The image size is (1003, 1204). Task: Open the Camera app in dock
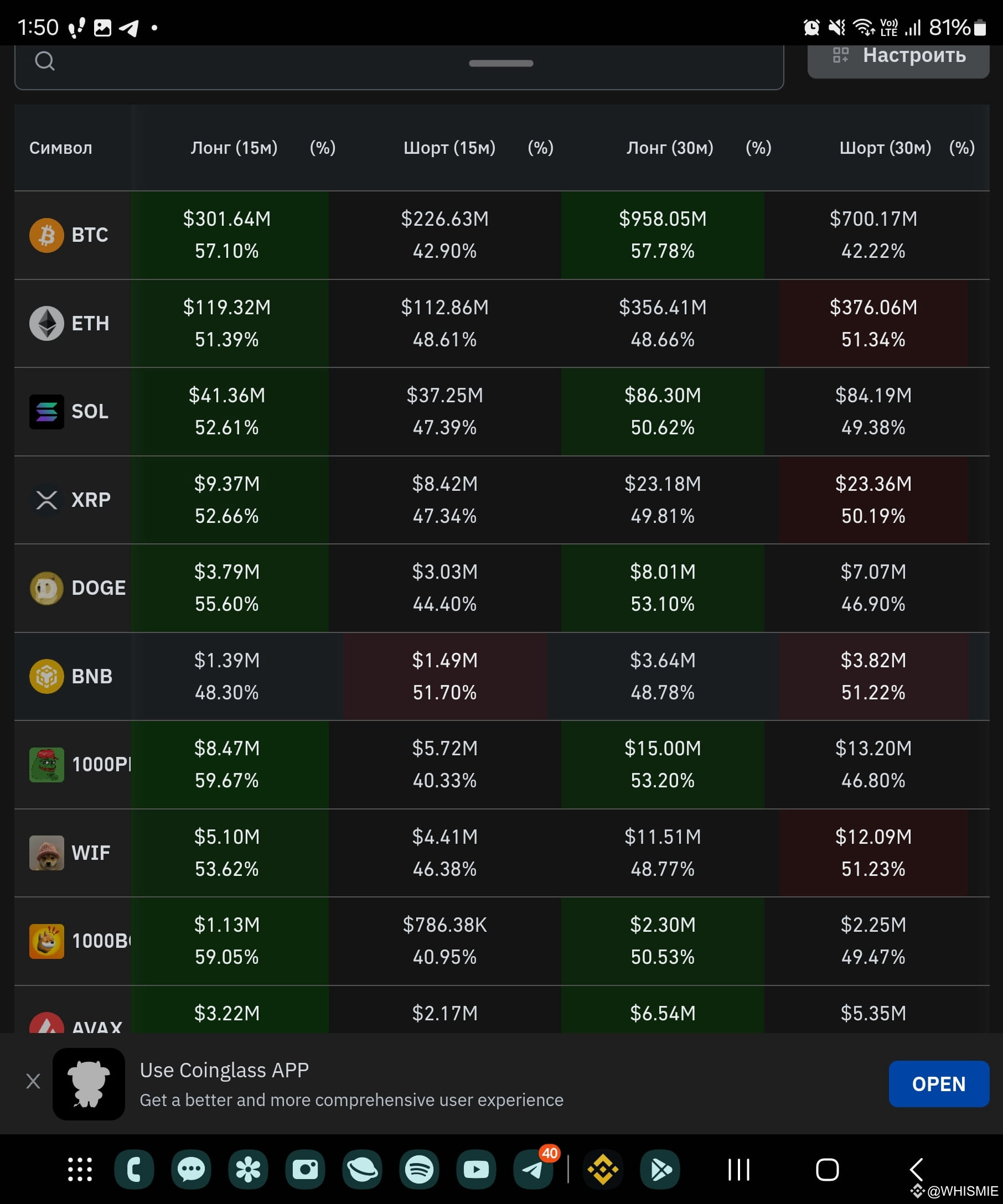click(305, 1170)
